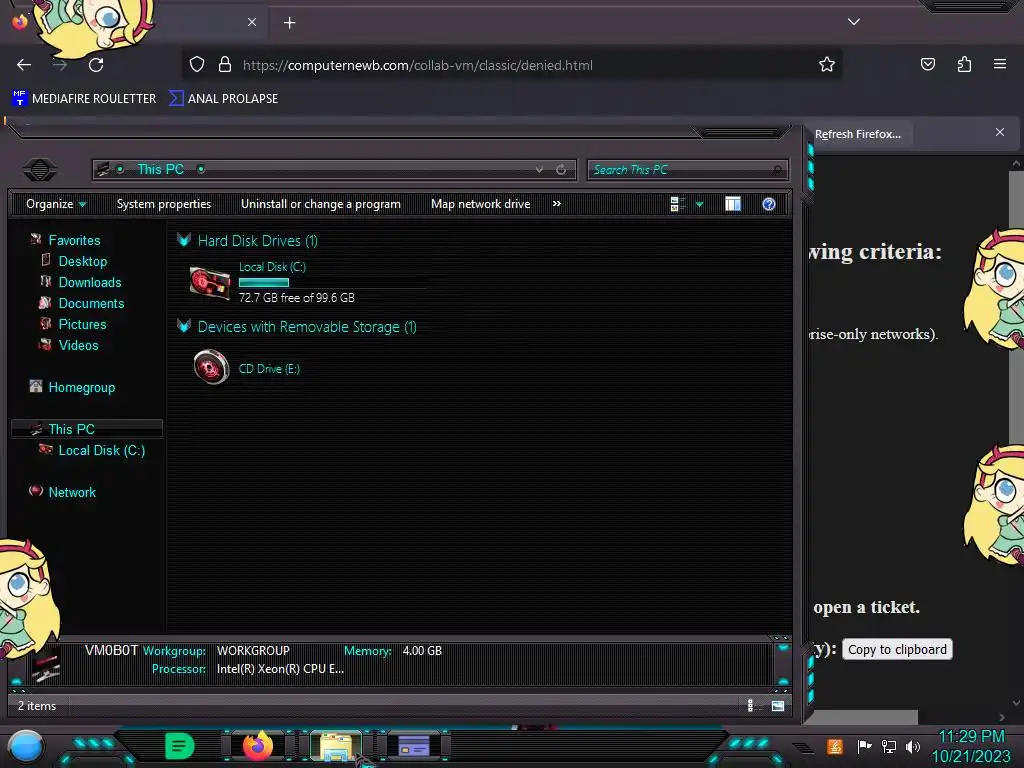Open Explorer help icon
1024x768 pixels.
pyautogui.click(x=769, y=204)
